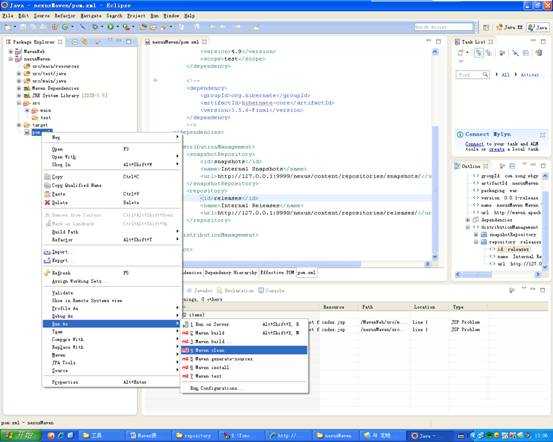Viewport: 553px width, 442px height.
Task: Click the Synchronize icon in Task List toolbar
Action: click(539, 53)
